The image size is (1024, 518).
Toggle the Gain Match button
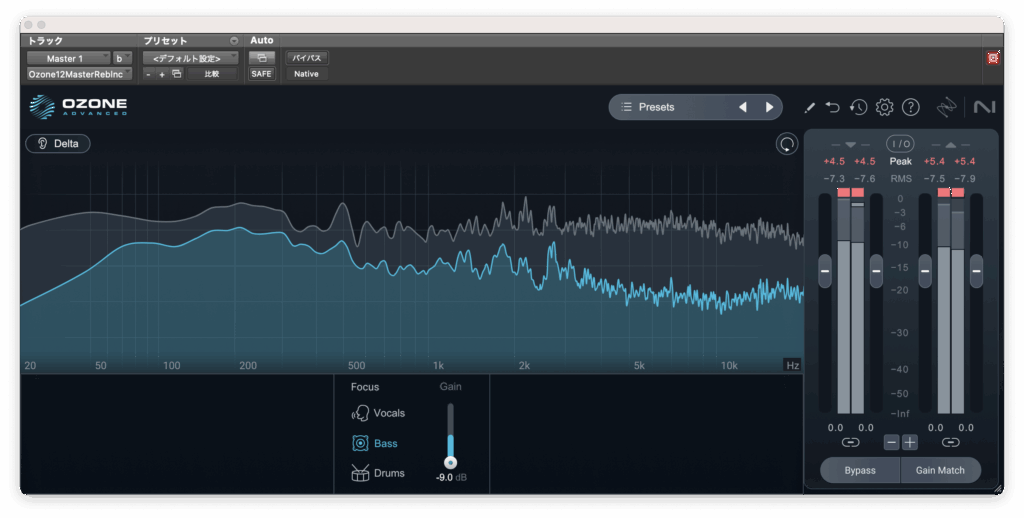pos(940,470)
